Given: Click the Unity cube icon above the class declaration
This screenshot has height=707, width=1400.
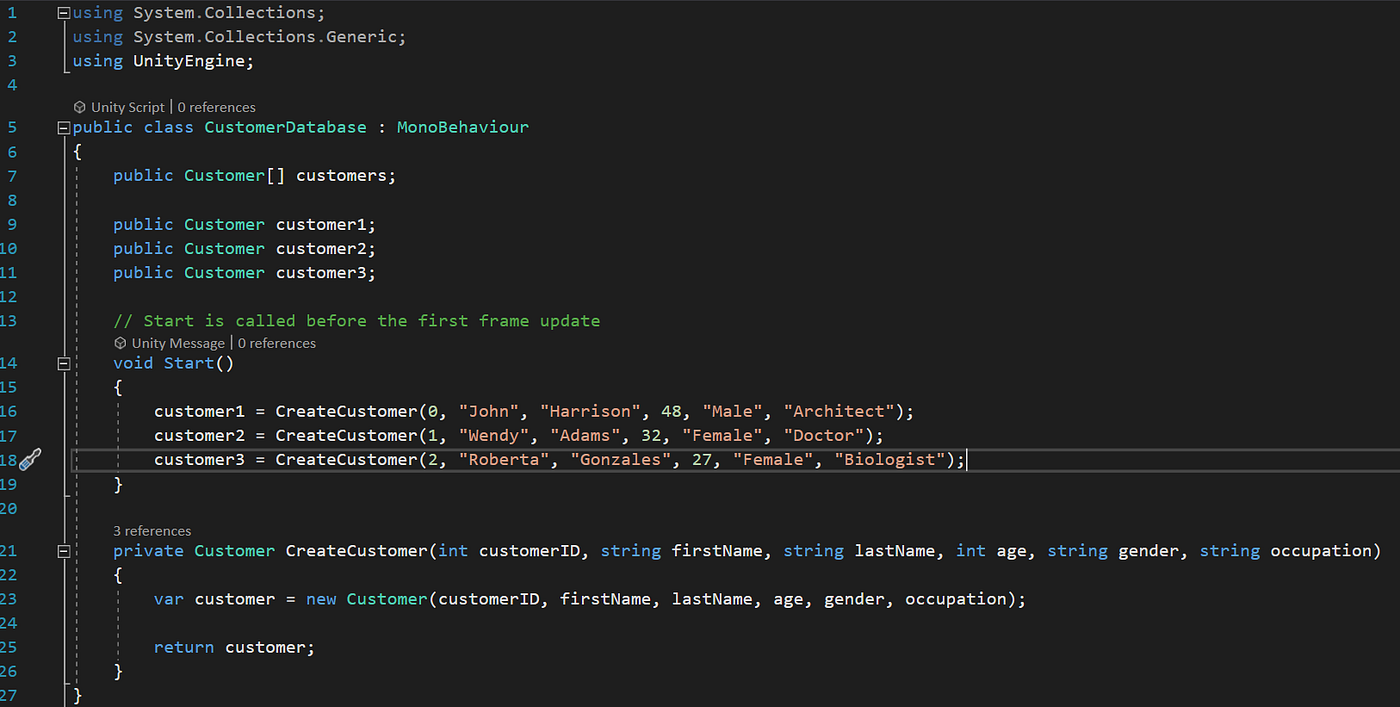Looking at the screenshot, I should pyautogui.click(x=79, y=106).
